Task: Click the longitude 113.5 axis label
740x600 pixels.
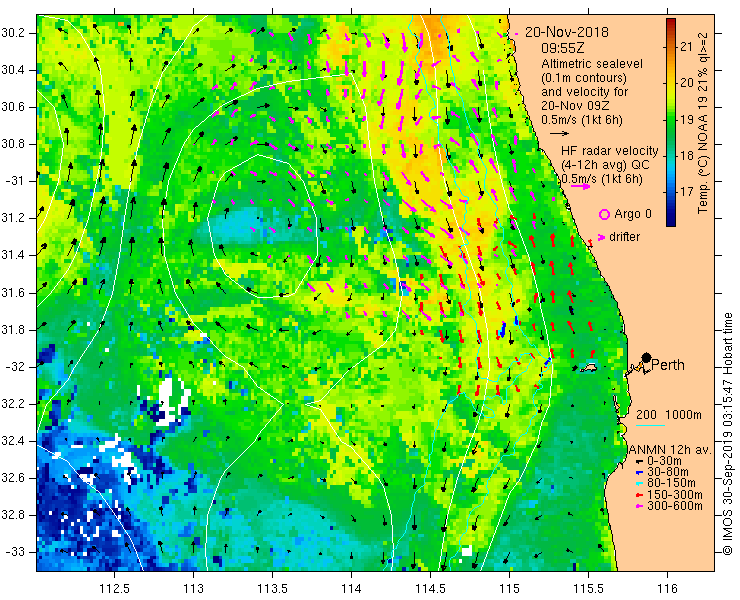Action: point(272,589)
